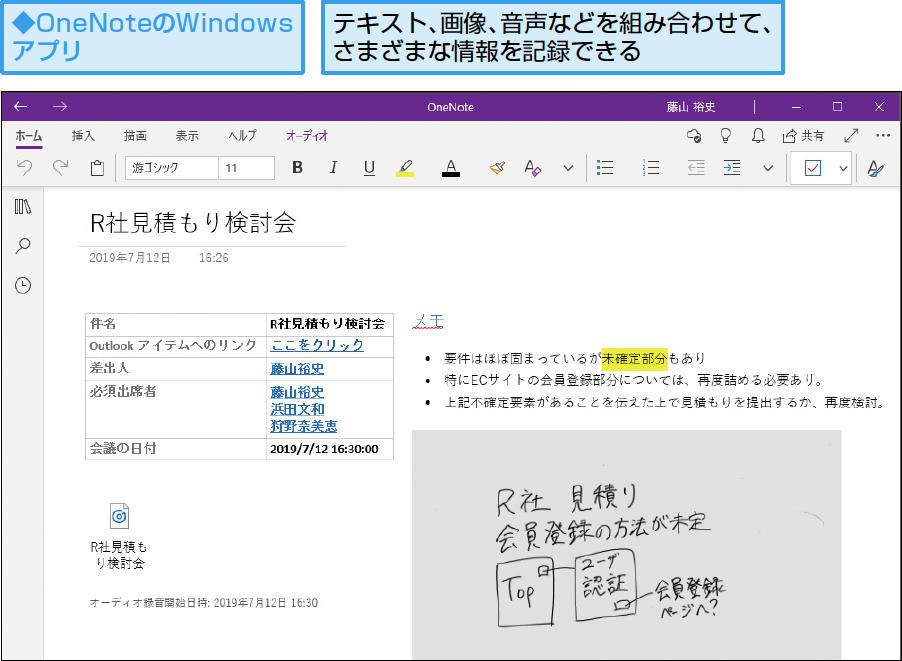Open the ヘルプ tab

pos(242,136)
